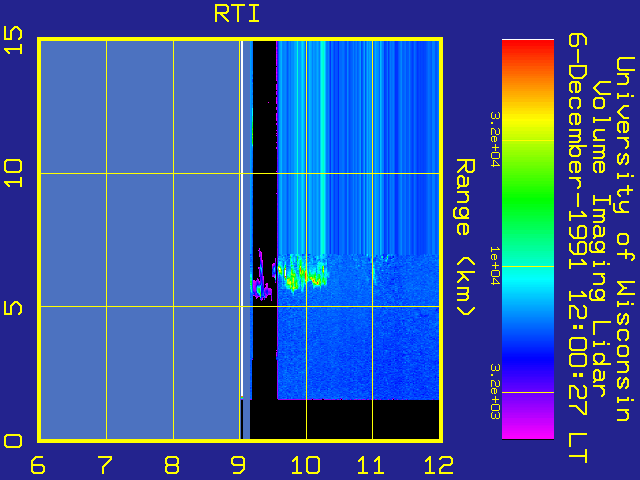Click the '6-December-1991 12:00:27 LT' timestamp
The width and height of the screenshot is (640, 480).
[x=578, y=248]
